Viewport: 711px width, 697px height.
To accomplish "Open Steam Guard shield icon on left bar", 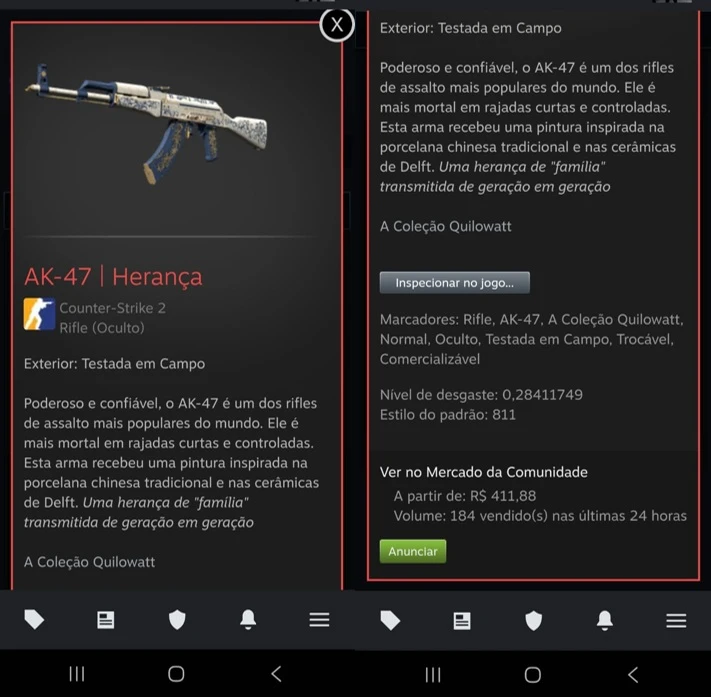I will click(x=177, y=619).
